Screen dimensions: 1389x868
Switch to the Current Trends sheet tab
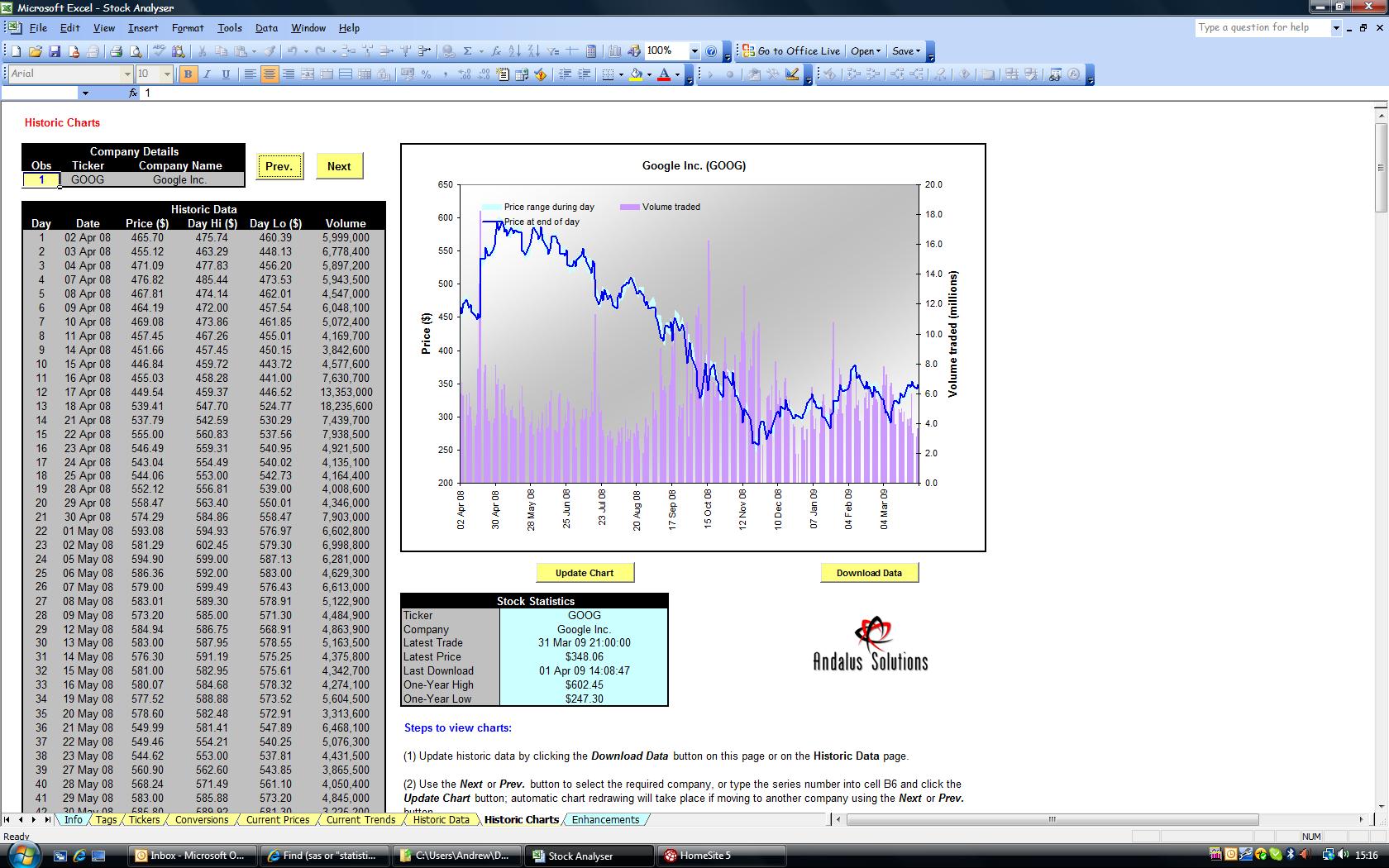tap(360, 820)
